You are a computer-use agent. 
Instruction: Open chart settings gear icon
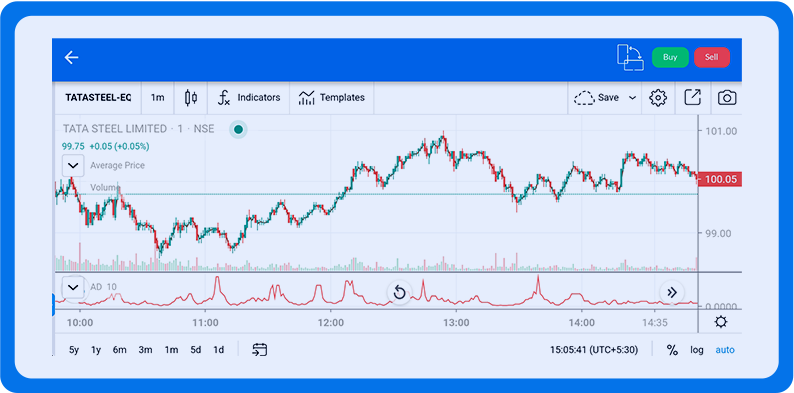(x=657, y=98)
